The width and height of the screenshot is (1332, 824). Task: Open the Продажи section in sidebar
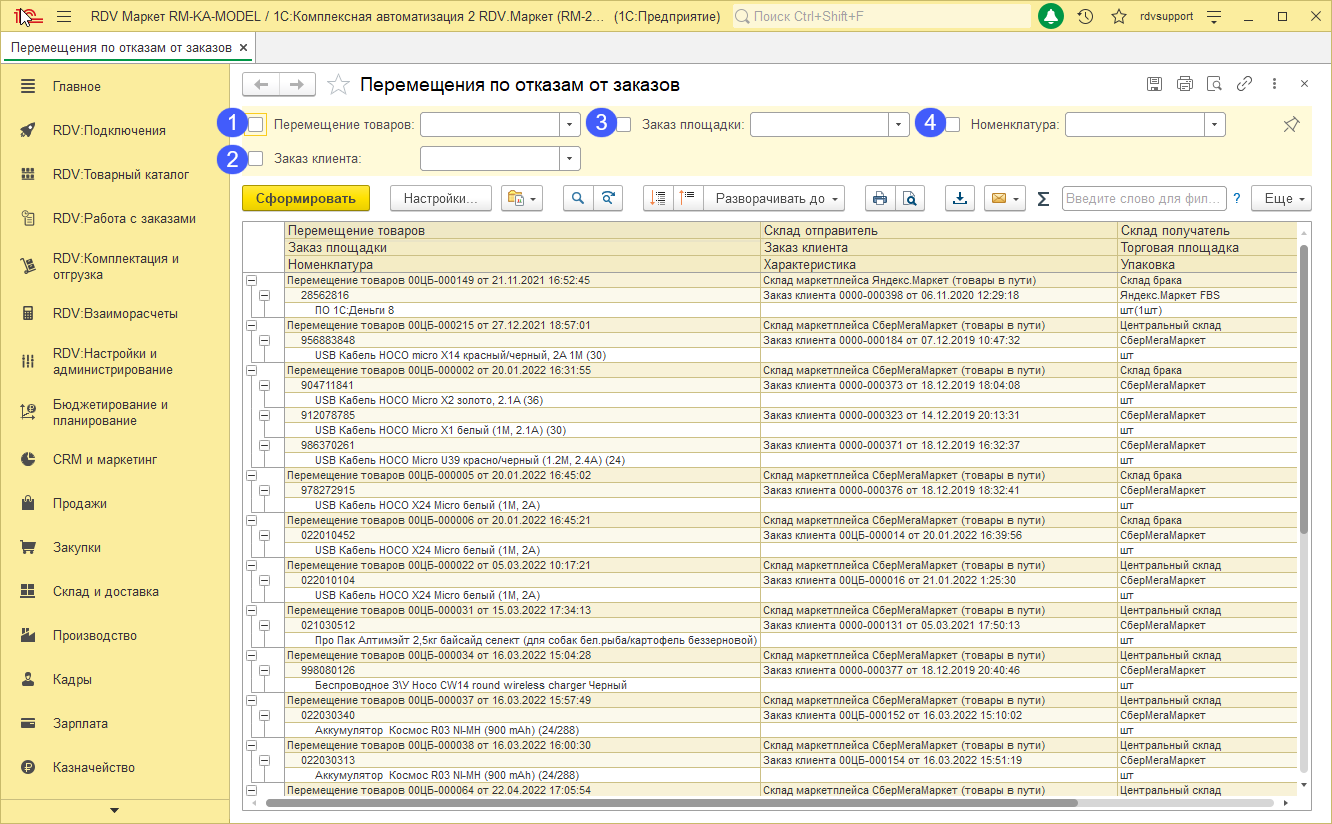(x=80, y=504)
